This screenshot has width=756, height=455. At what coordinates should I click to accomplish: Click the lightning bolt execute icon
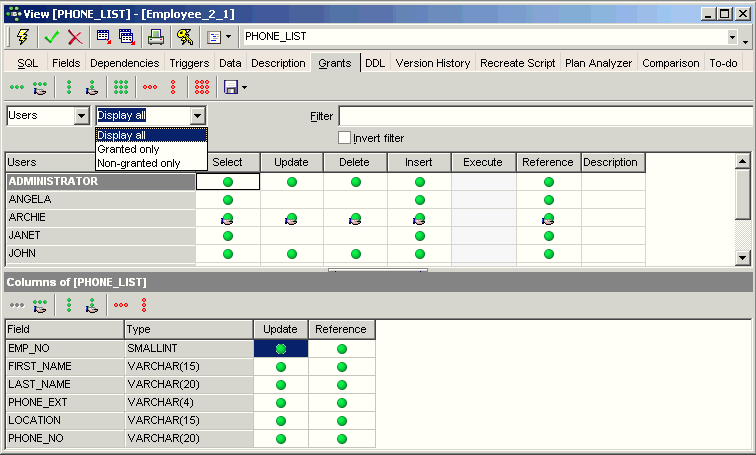pyautogui.click(x=23, y=37)
